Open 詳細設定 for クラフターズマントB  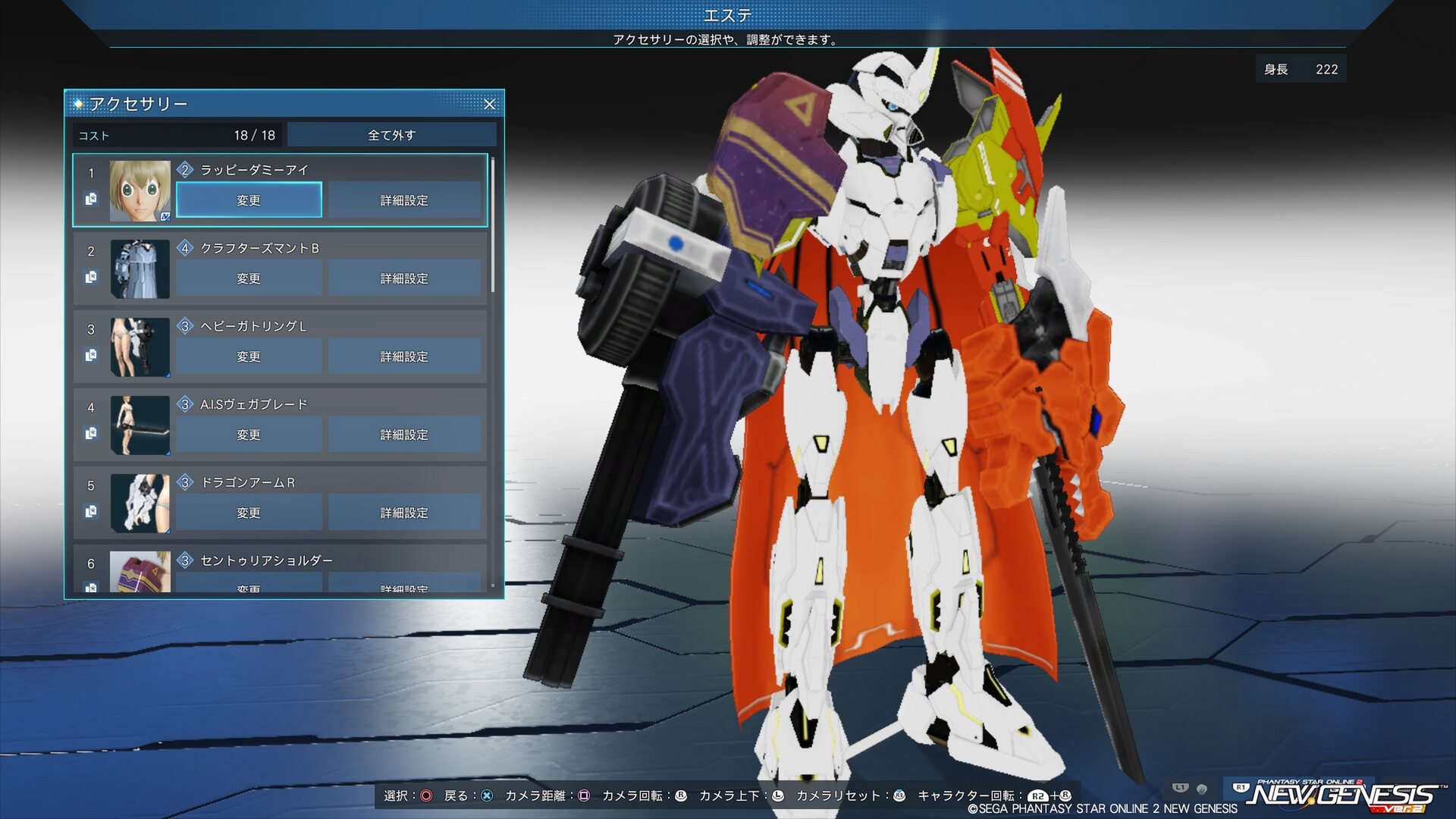(x=404, y=278)
